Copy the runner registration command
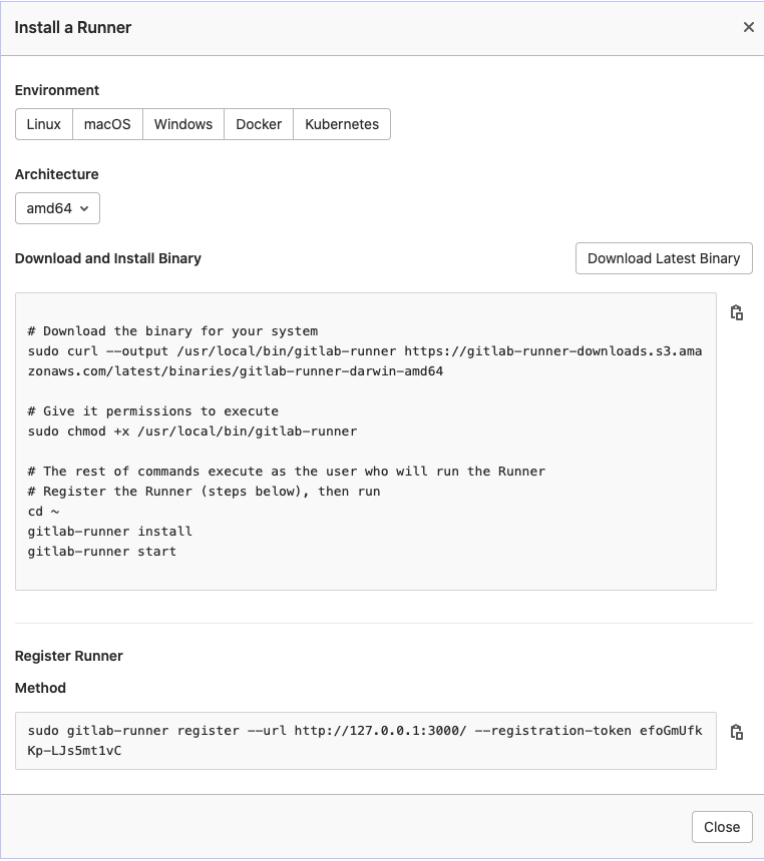This screenshot has width=764, height=861. pos(737,731)
